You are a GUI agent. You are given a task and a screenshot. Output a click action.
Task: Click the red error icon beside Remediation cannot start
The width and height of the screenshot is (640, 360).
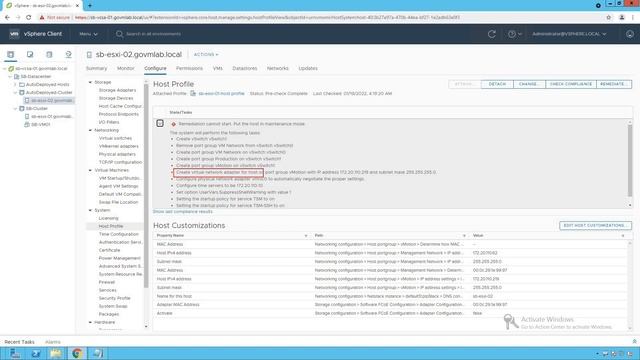173,124
